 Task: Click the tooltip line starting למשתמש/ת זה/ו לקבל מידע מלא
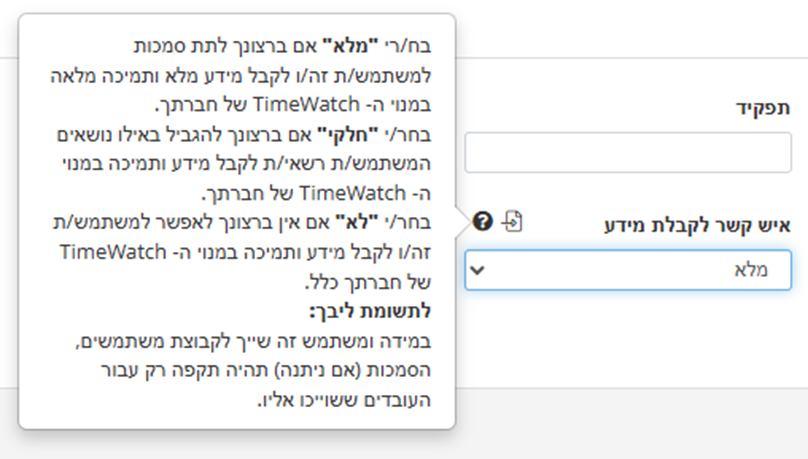tap(241, 76)
